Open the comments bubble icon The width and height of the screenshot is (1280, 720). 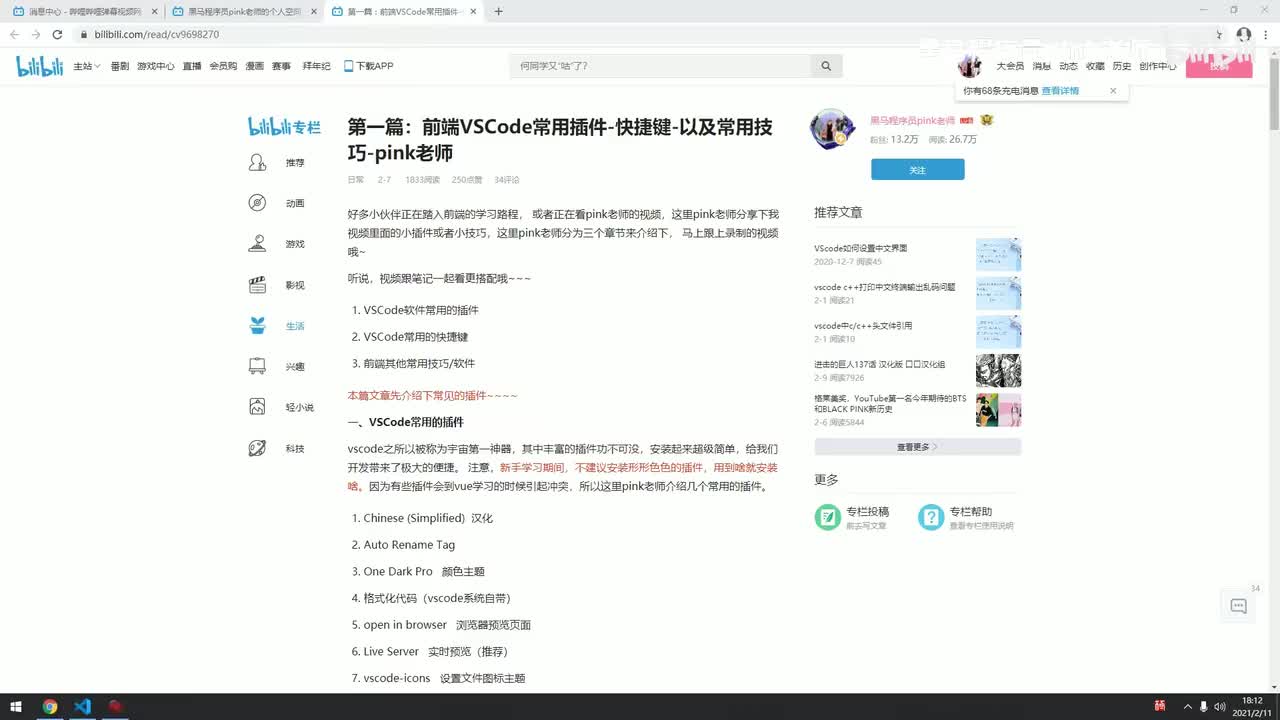(1238, 606)
